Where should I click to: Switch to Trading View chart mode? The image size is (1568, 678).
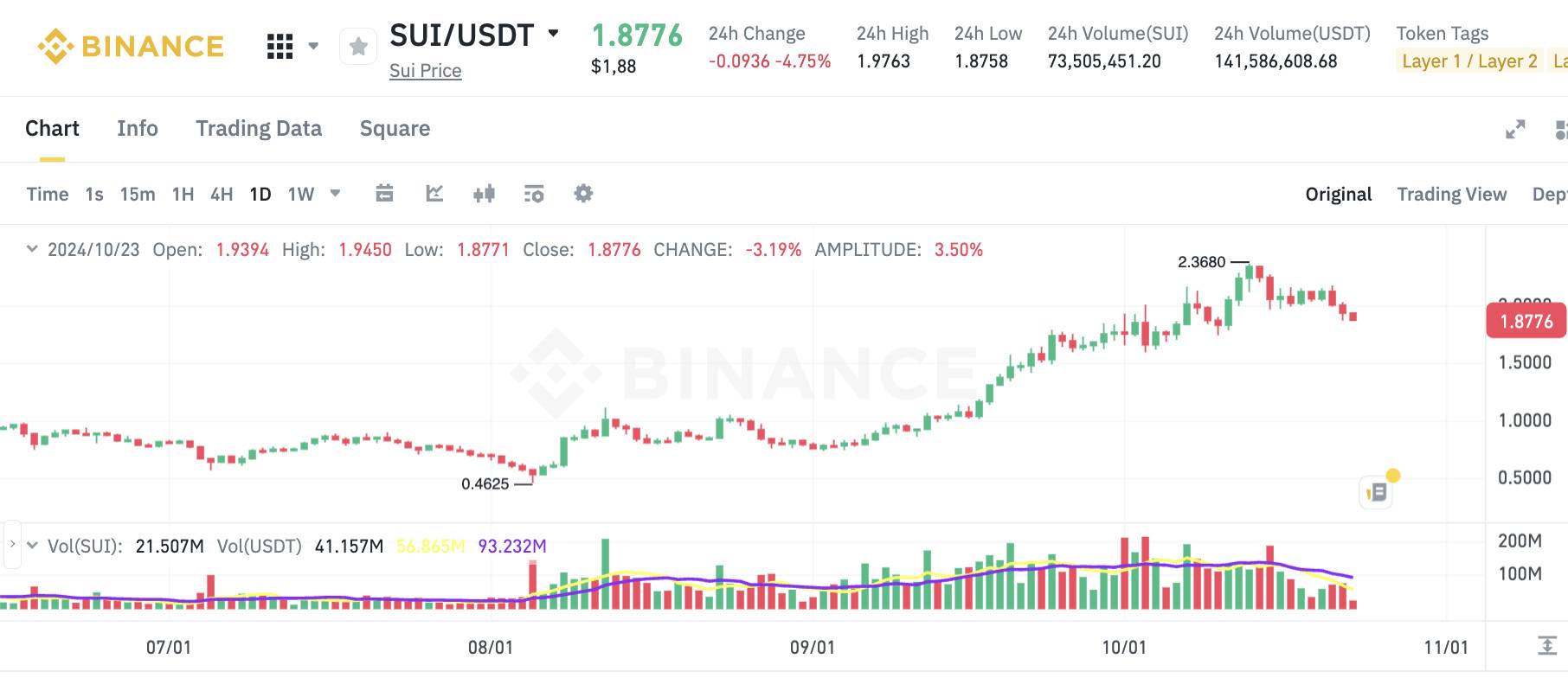1451,194
